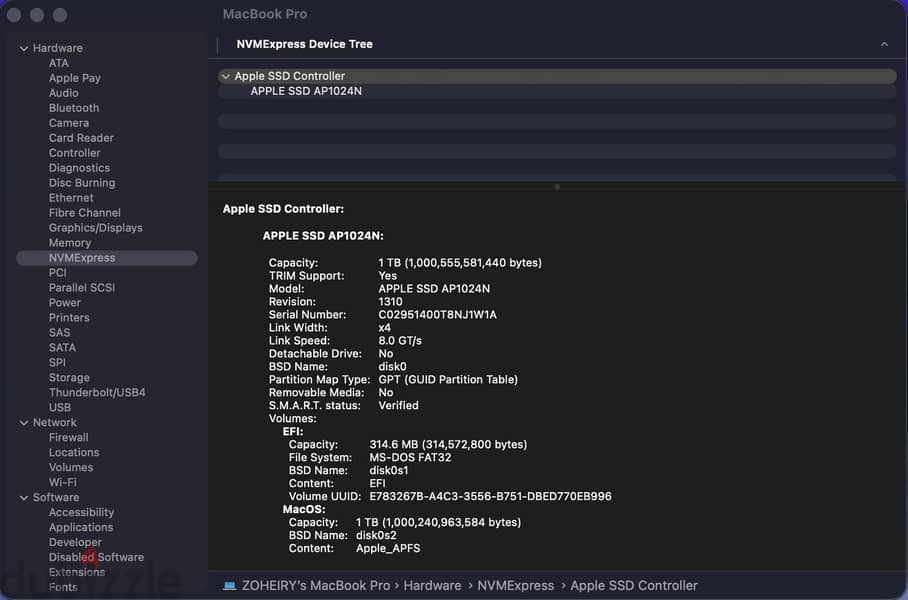Select Printers in the sidebar
Viewport: 908px width, 600px height.
pos(69,318)
